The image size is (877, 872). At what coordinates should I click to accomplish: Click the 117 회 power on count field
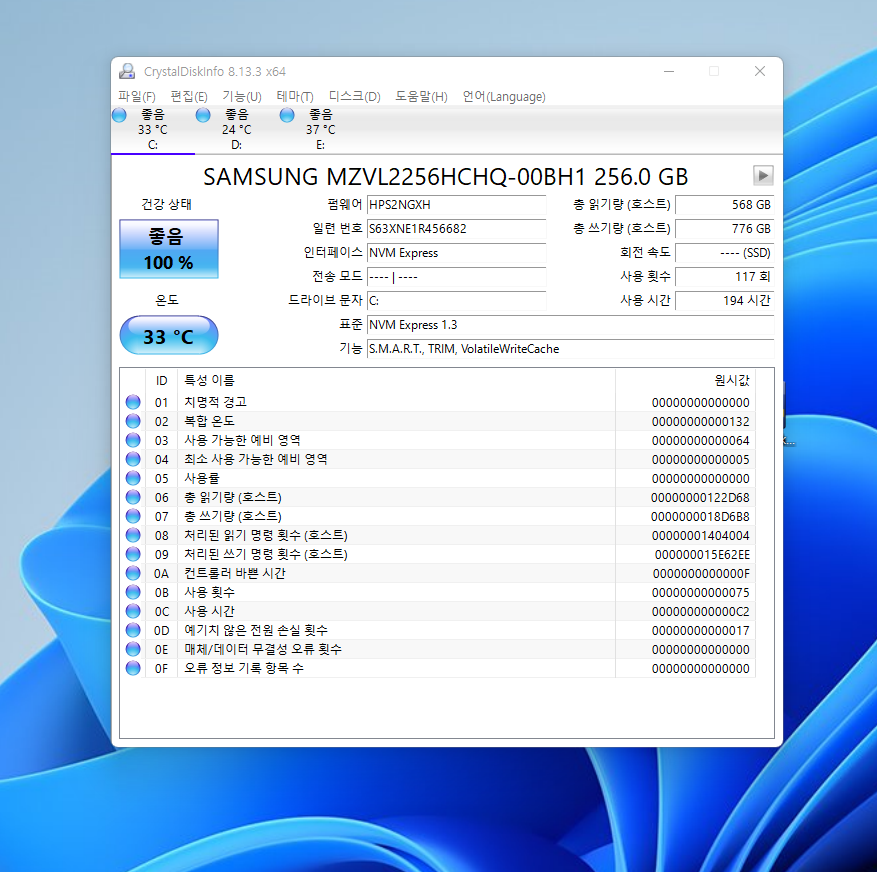(x=725, y=277)
